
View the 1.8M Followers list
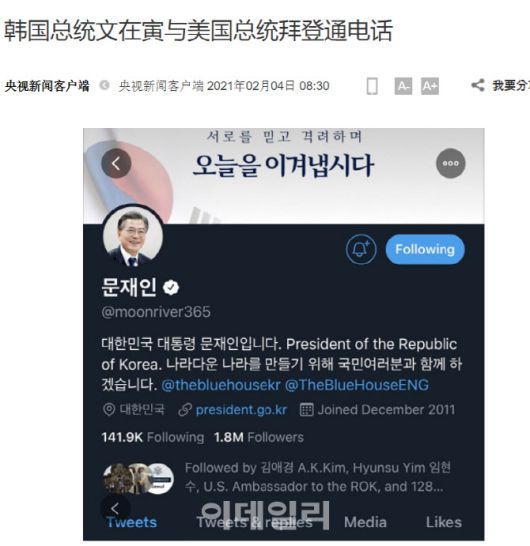[x=259, y=437]
